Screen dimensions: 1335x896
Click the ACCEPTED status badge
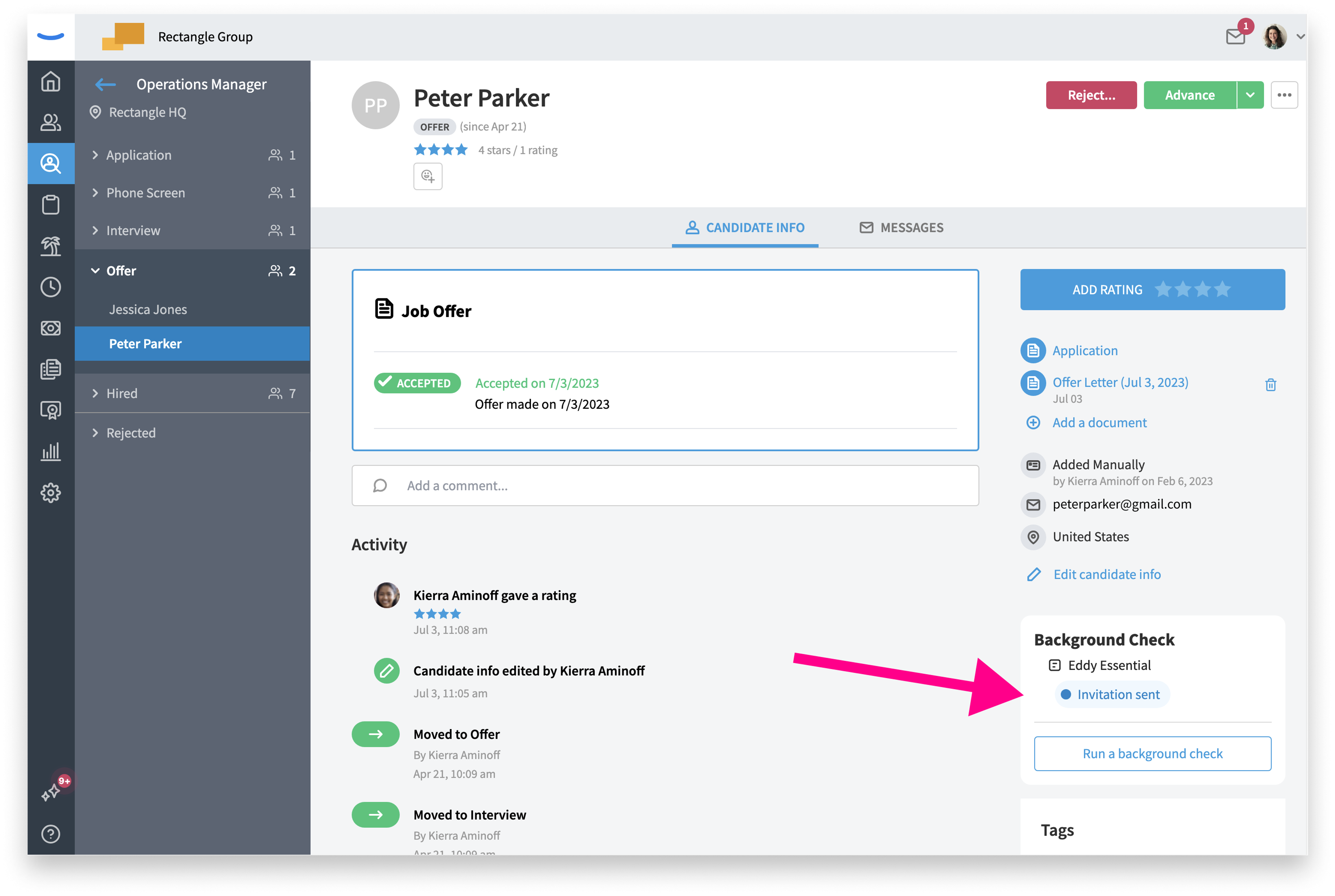click(418, 383)
